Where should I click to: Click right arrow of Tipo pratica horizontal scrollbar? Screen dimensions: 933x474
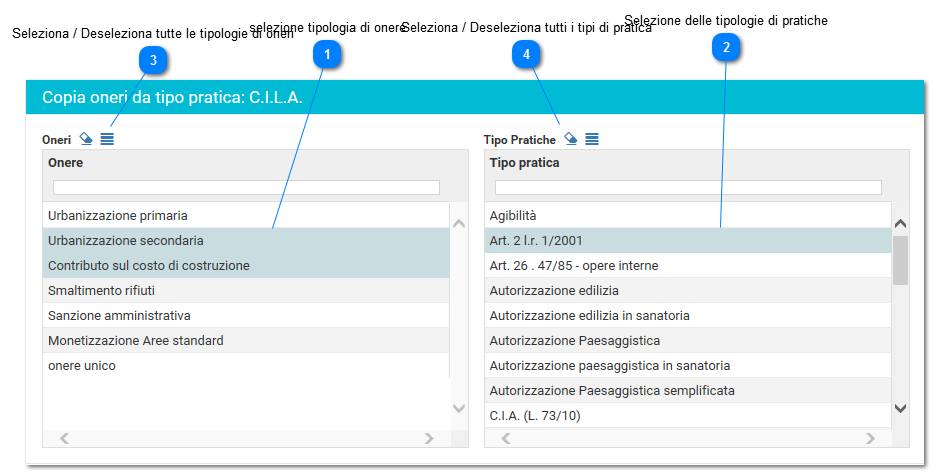[871, 438]
